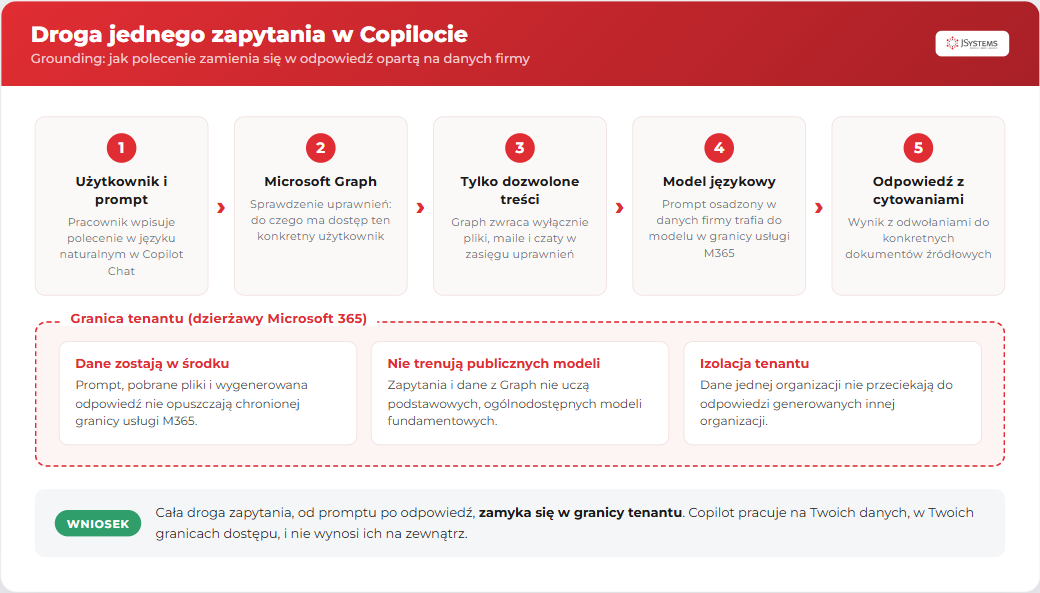Click the text "Zapytania i dane z Graph nie uczą"

515,403
